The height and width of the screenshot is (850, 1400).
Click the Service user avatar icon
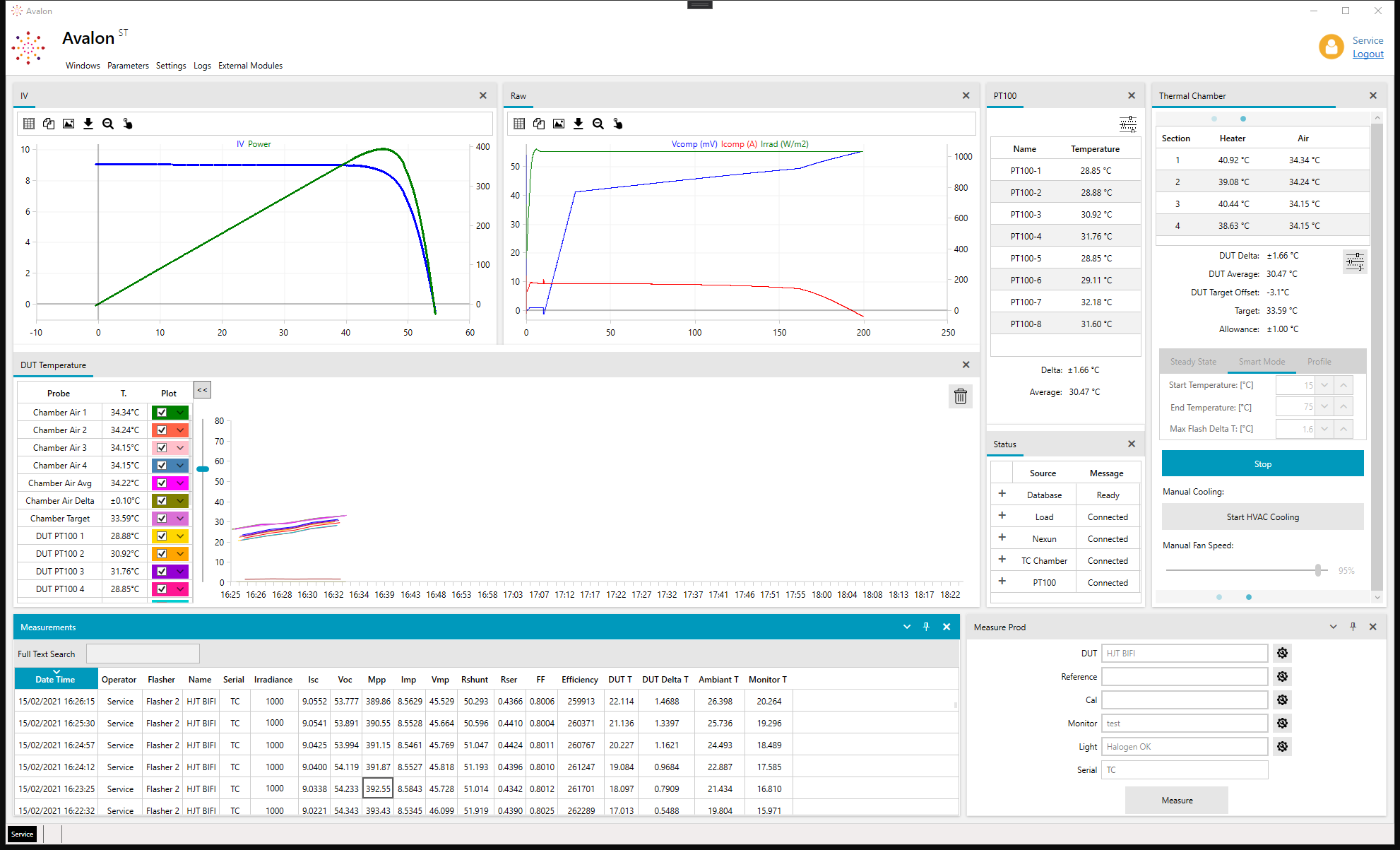pyautogui.click(x=1331, y=47)
